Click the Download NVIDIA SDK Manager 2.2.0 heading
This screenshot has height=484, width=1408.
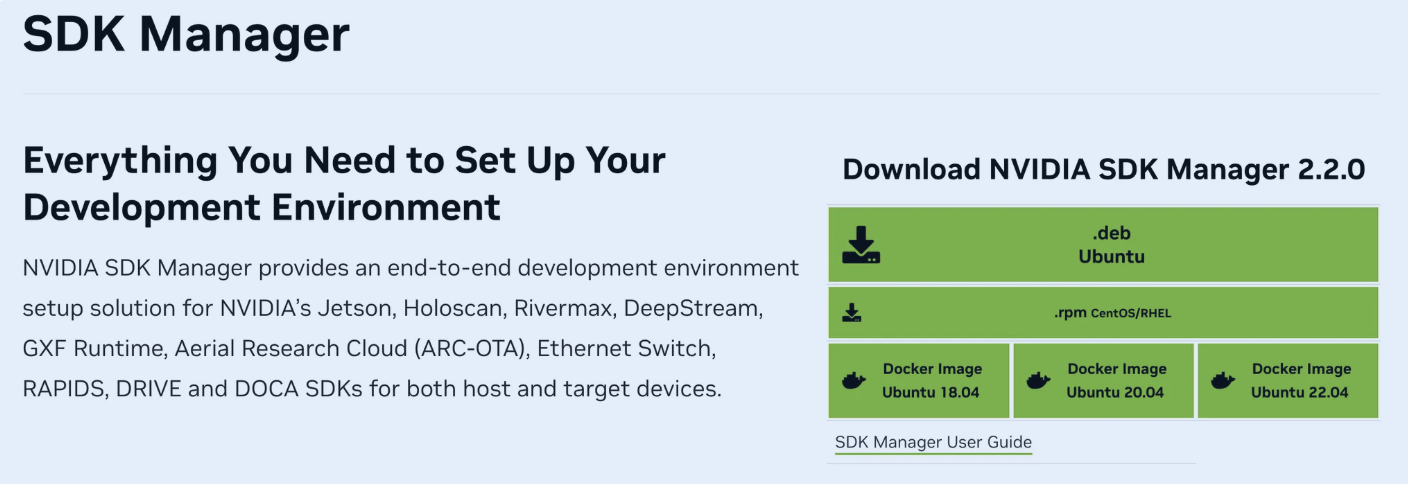tap(1104, 169)
